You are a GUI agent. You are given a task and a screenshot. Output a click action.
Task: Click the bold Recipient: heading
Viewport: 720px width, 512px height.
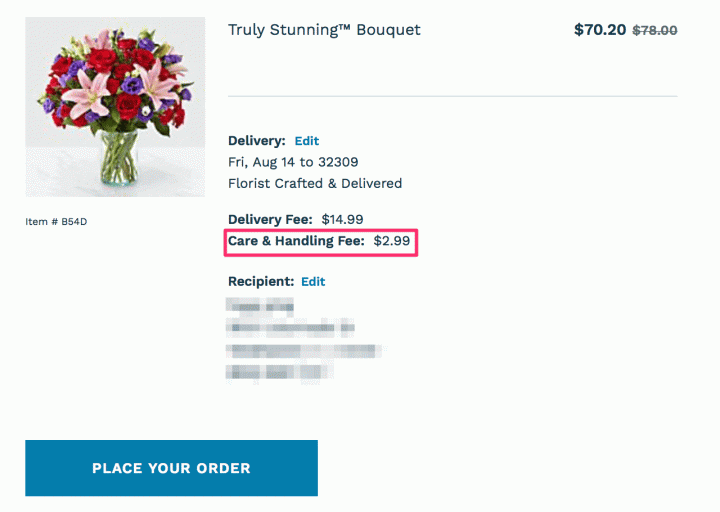coord(261,281)
